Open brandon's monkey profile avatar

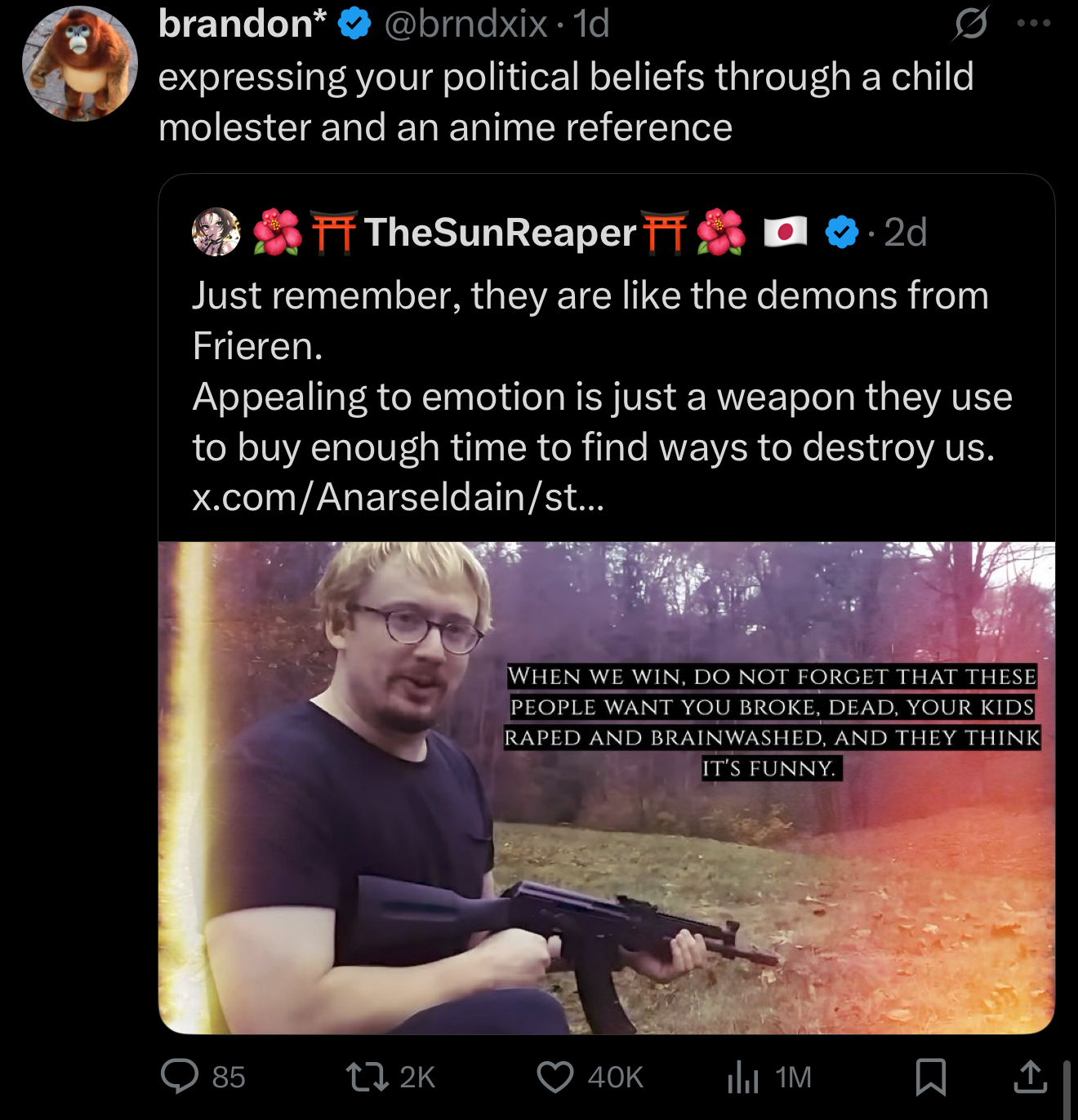click(80, 64)
